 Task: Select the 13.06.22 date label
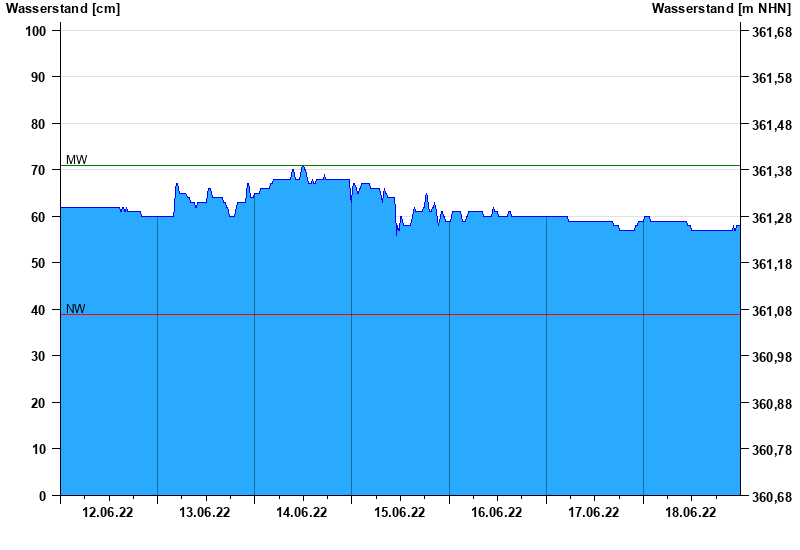pyautogui.click(x=205, y=513)
